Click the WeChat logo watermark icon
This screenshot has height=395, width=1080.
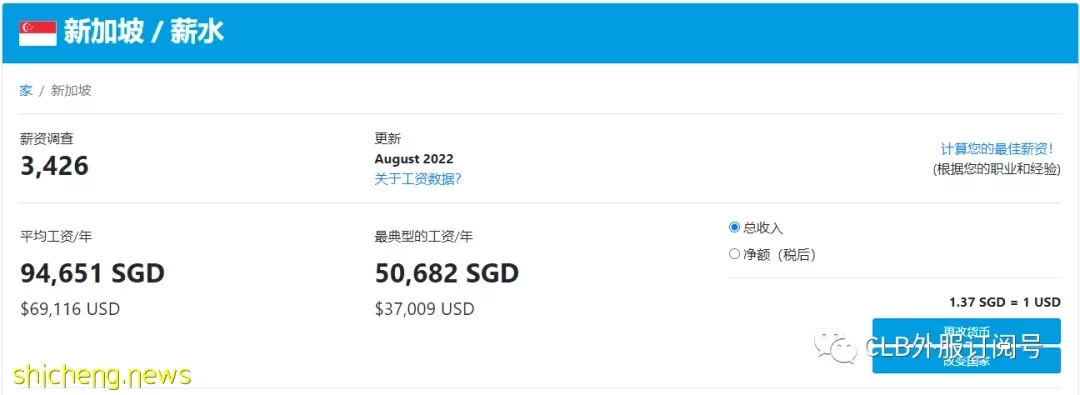tap(836, 345)
